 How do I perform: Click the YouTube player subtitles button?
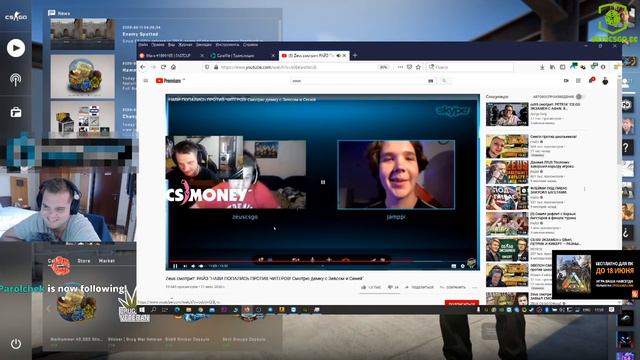pos(453,266)
